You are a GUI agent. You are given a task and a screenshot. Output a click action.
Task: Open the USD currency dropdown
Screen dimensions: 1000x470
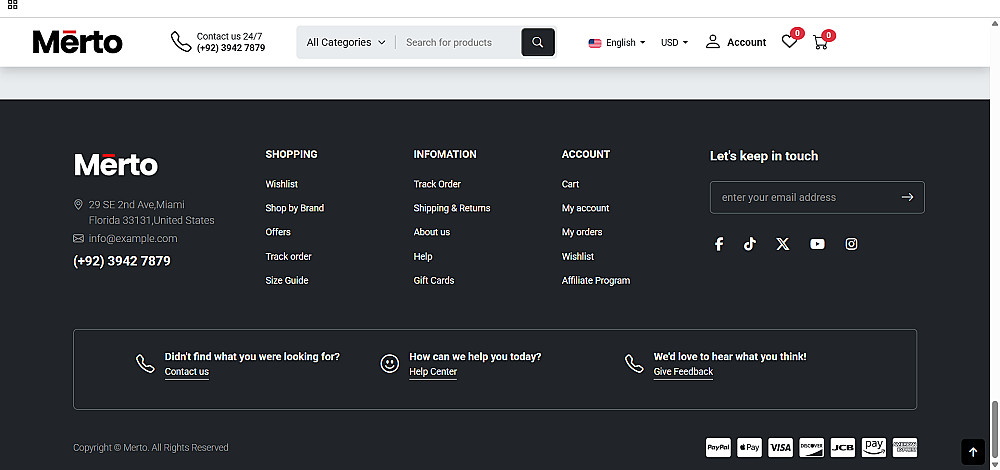coord(674,43)
